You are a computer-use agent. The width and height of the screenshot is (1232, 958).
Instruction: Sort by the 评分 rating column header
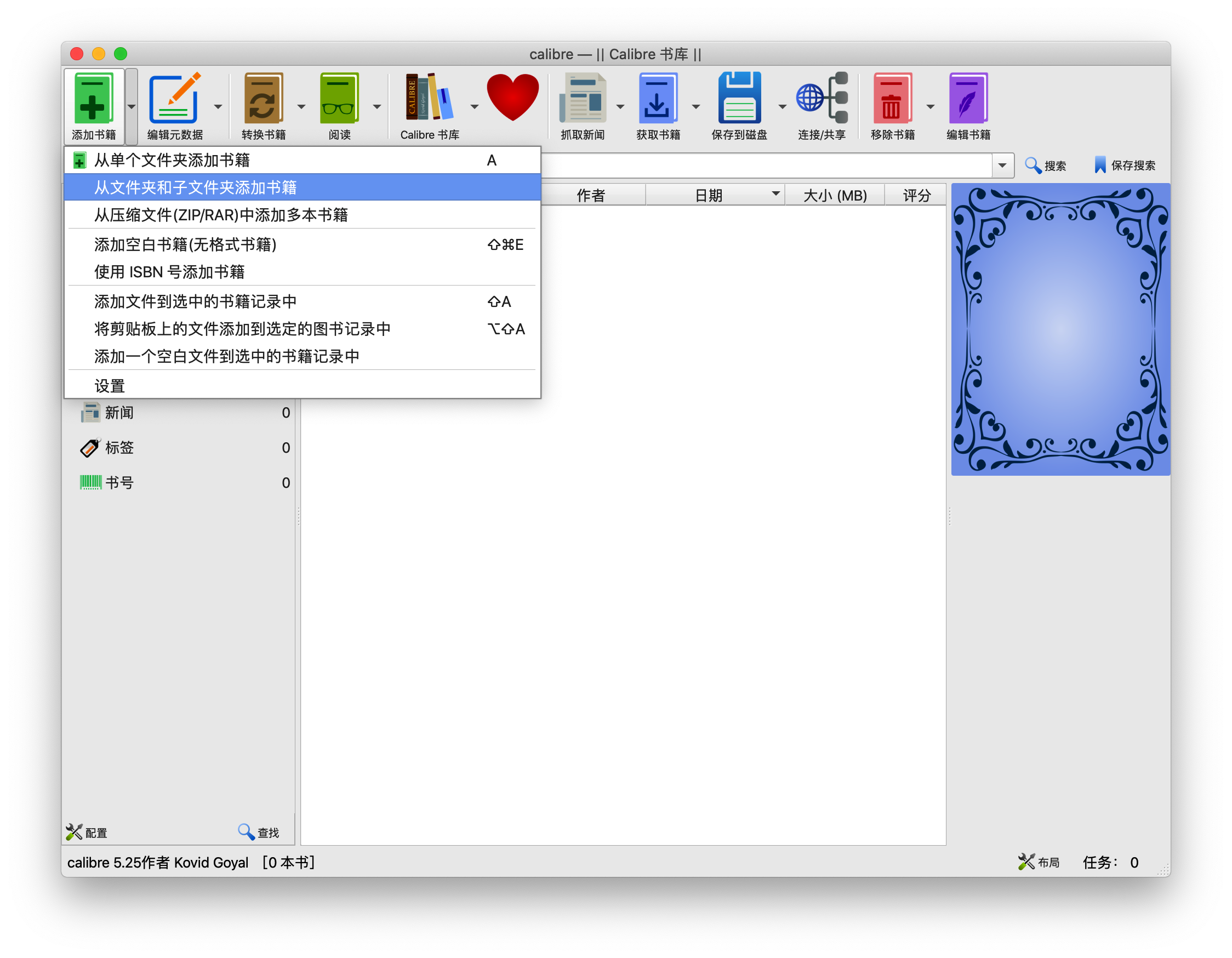pyautogui.click(x=916, y=195)
